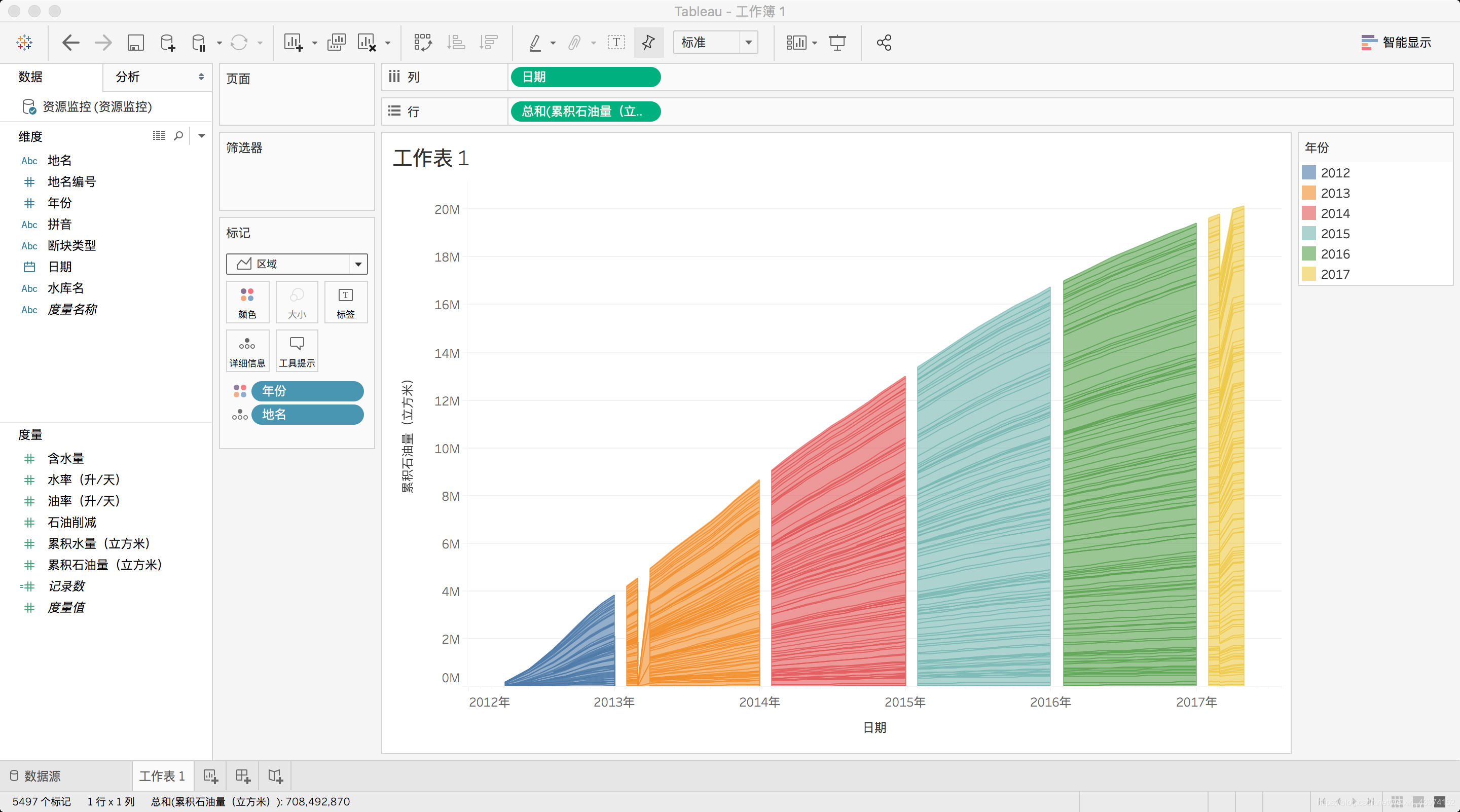Click the share workbook icon
The width and height of the screenshot is (1460, 812).
(x=884, y=43)
